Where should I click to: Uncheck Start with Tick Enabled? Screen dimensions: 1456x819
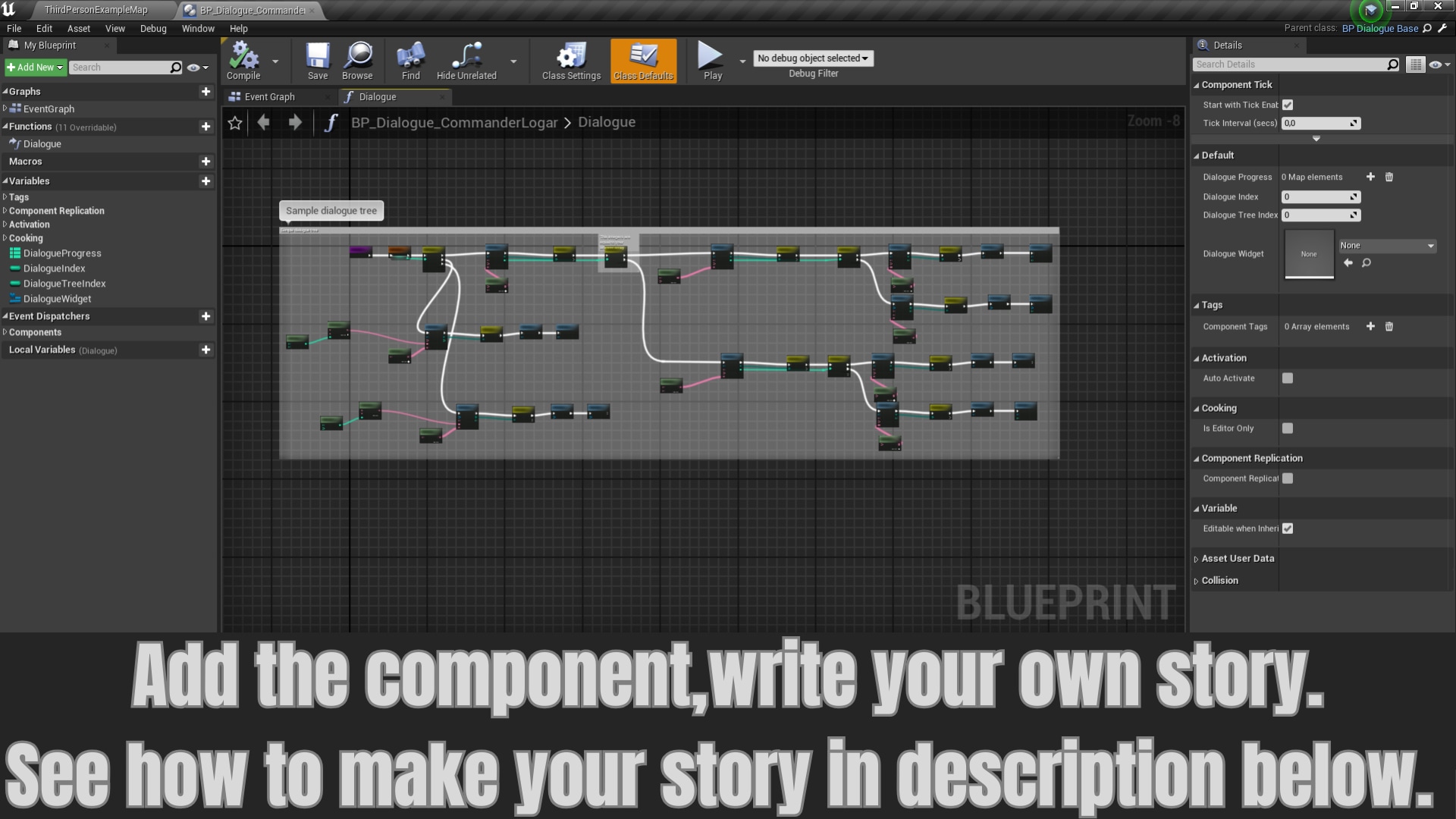tap(1288, 105)
